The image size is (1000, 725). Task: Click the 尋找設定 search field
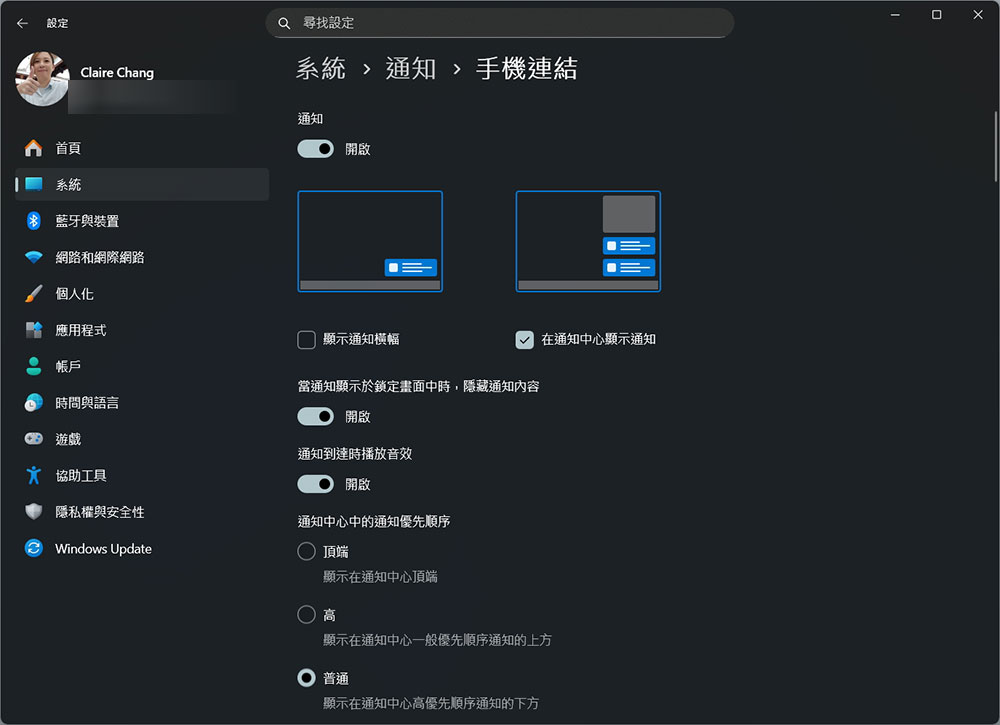tap(500, 21)
